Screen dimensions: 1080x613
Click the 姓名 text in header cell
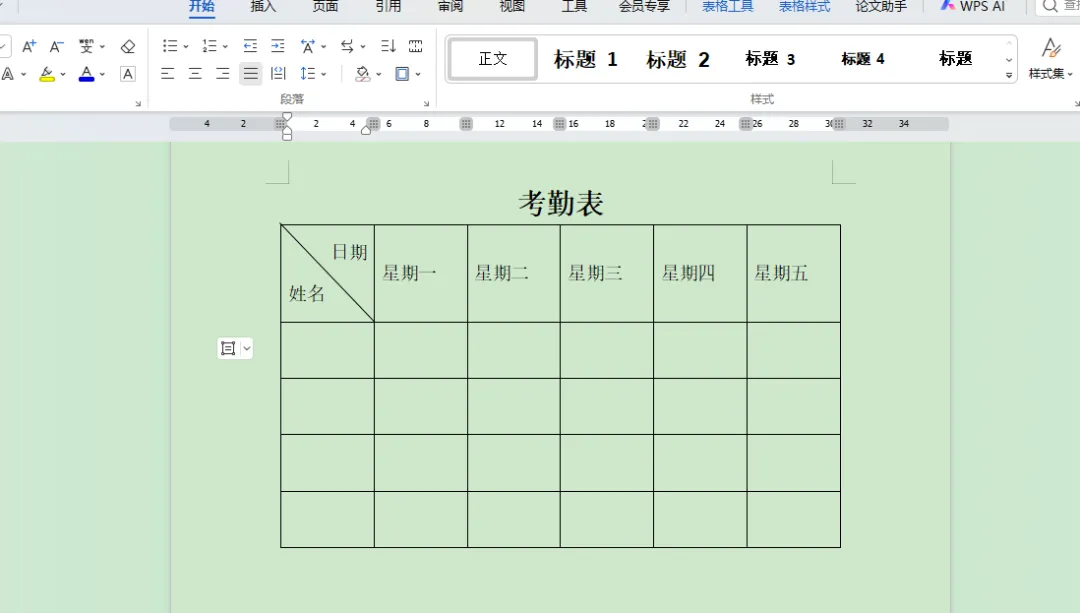(307, 294)
